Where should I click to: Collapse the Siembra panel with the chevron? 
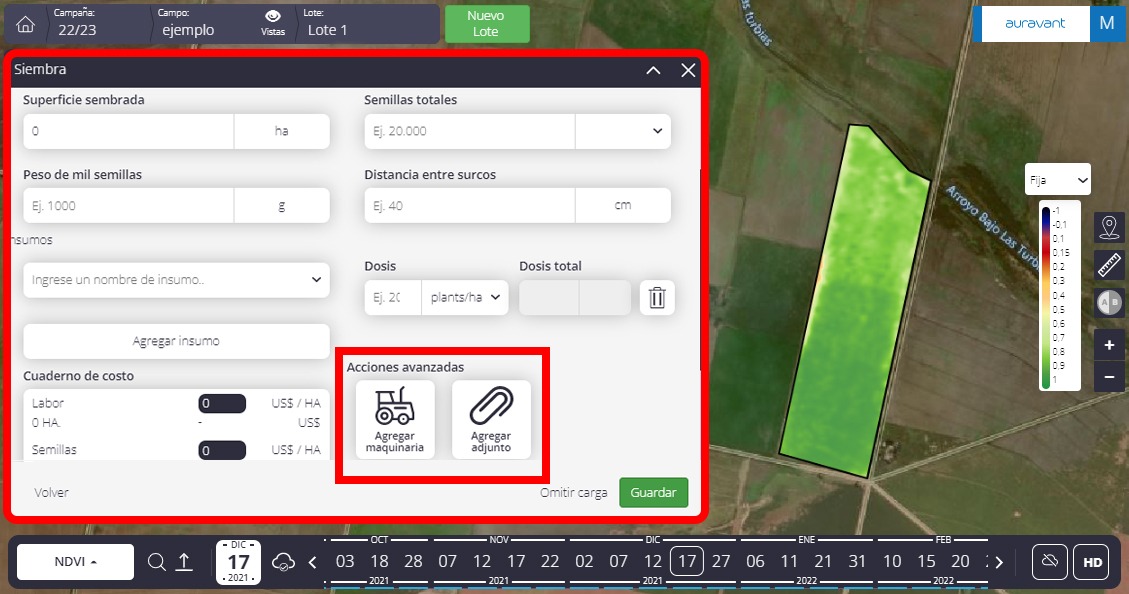point(653,70)
